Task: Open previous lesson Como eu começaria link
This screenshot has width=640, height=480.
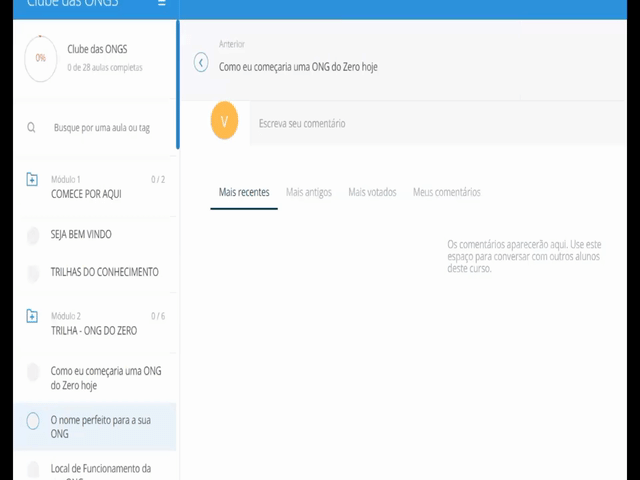Action: 298,67
